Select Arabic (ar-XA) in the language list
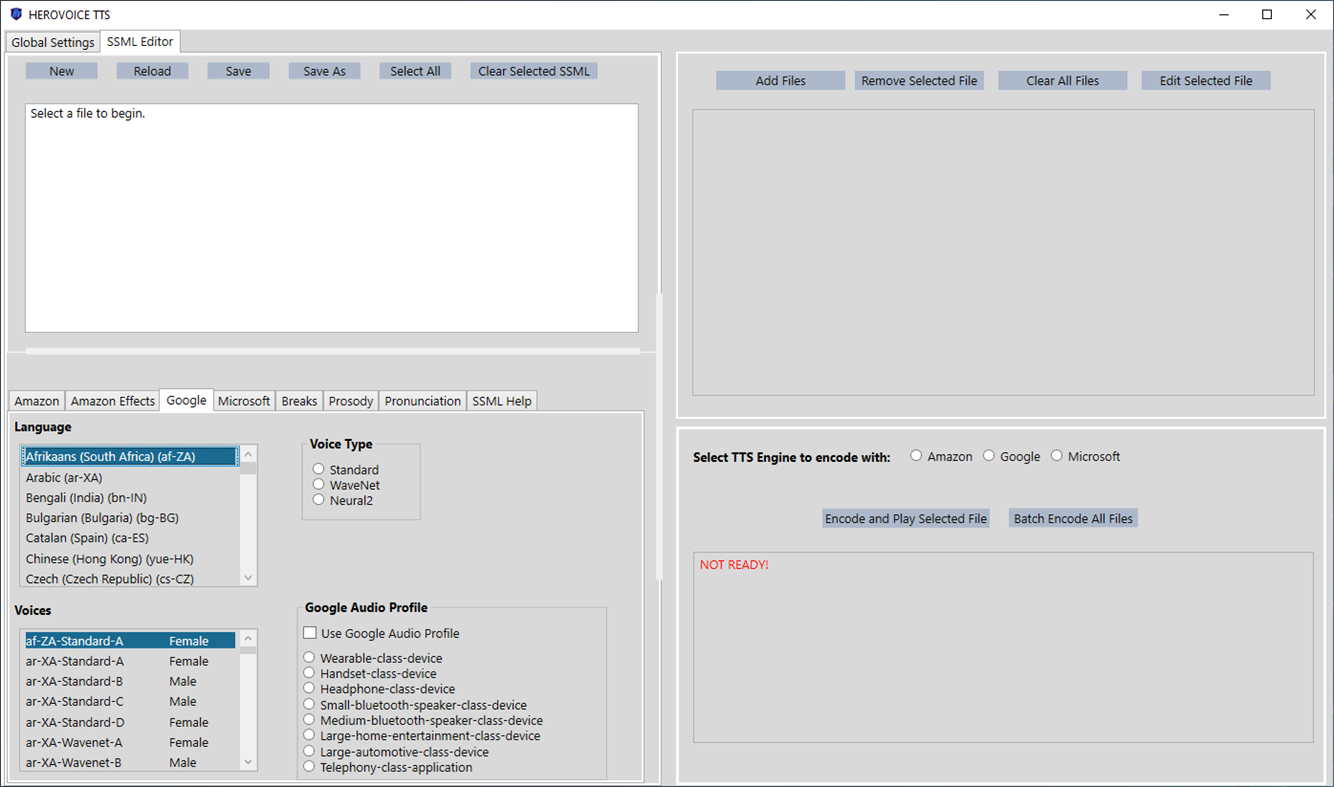This screenshot has height=787, width=1334. (x=64, y=477)
